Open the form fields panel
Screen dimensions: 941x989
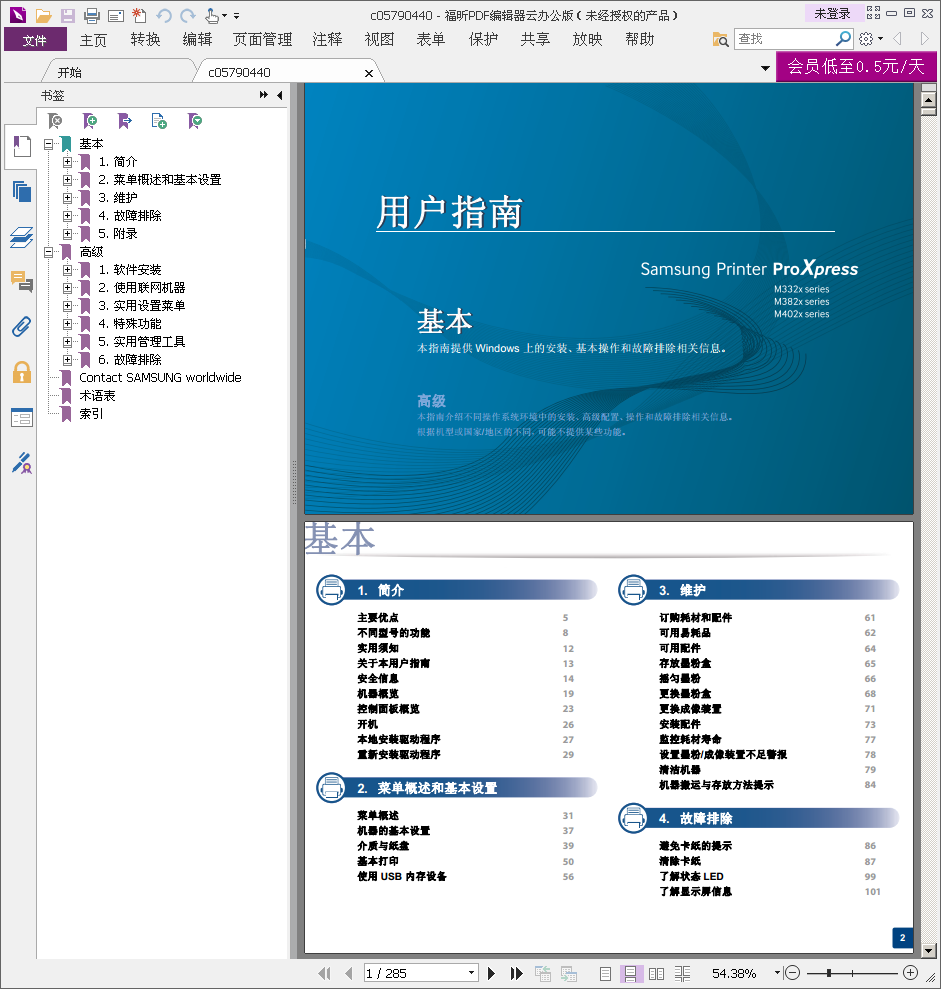pyautogui.click(x=21, y=418)
